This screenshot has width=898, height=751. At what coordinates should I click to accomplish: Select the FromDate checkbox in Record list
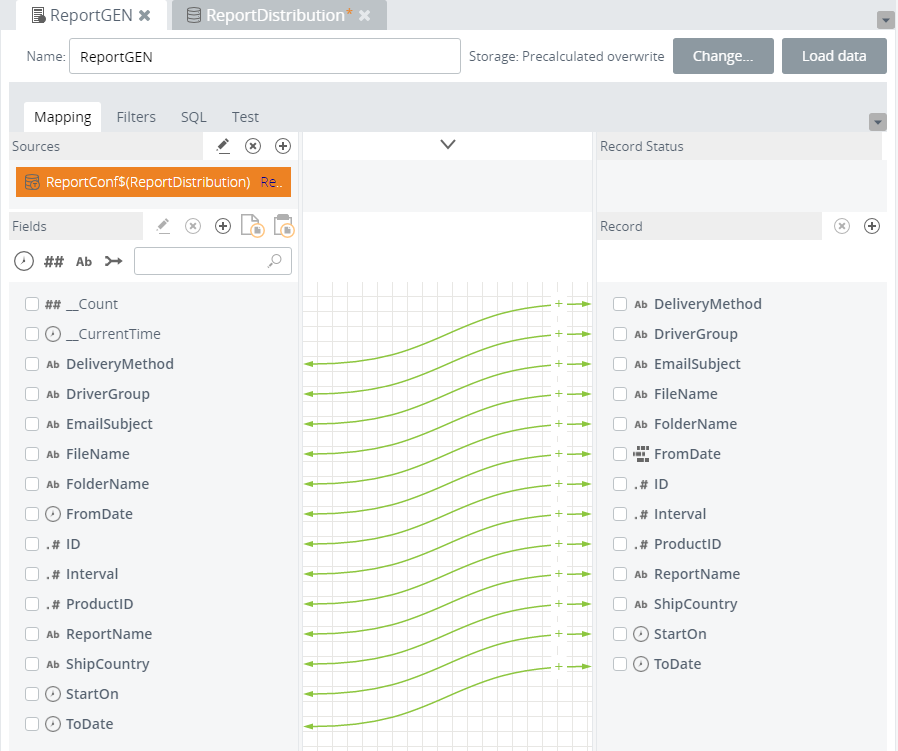[x=620, y=454]
